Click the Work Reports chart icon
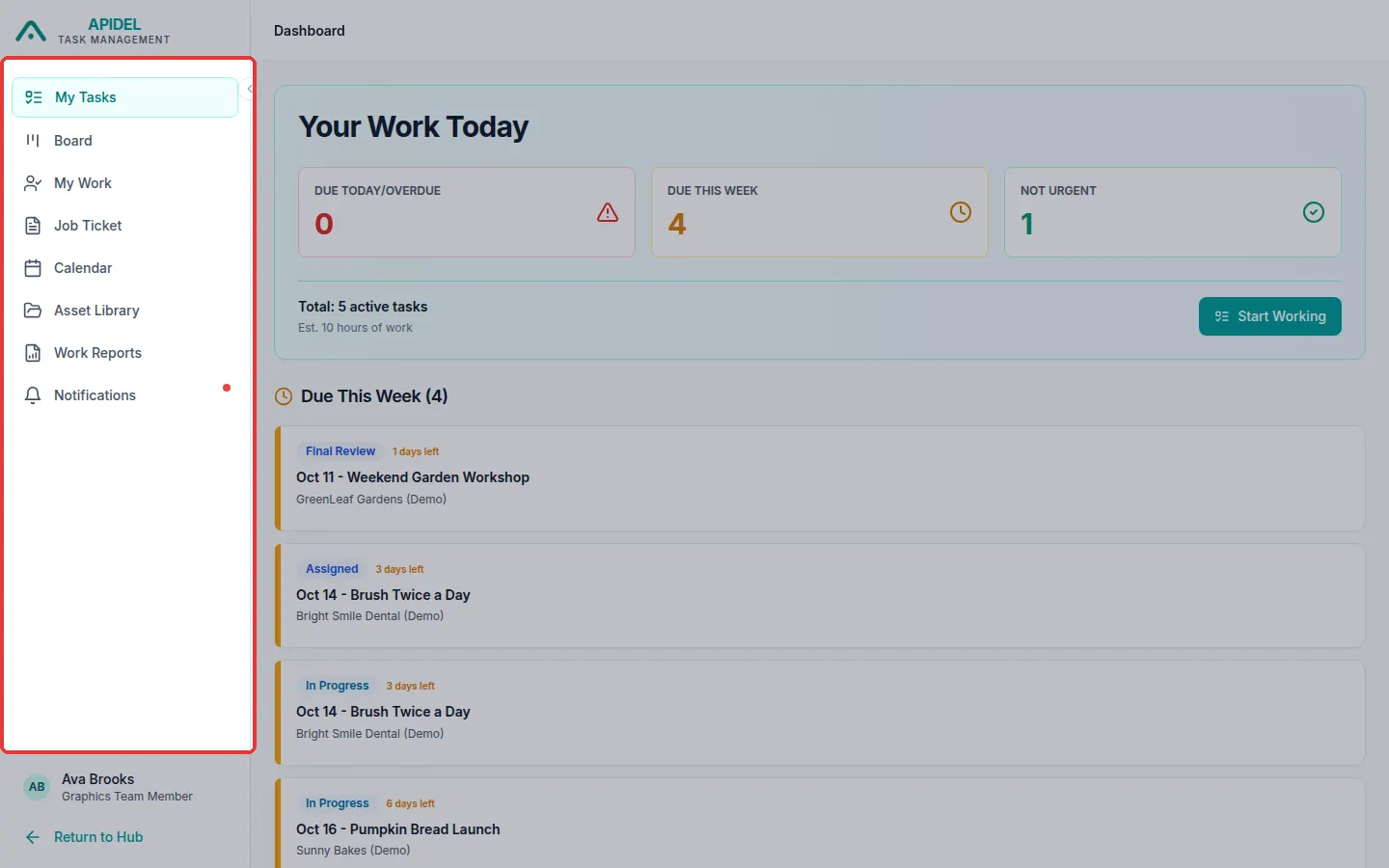The width and height of the screenshot is (1389, 868). (33, 353)
